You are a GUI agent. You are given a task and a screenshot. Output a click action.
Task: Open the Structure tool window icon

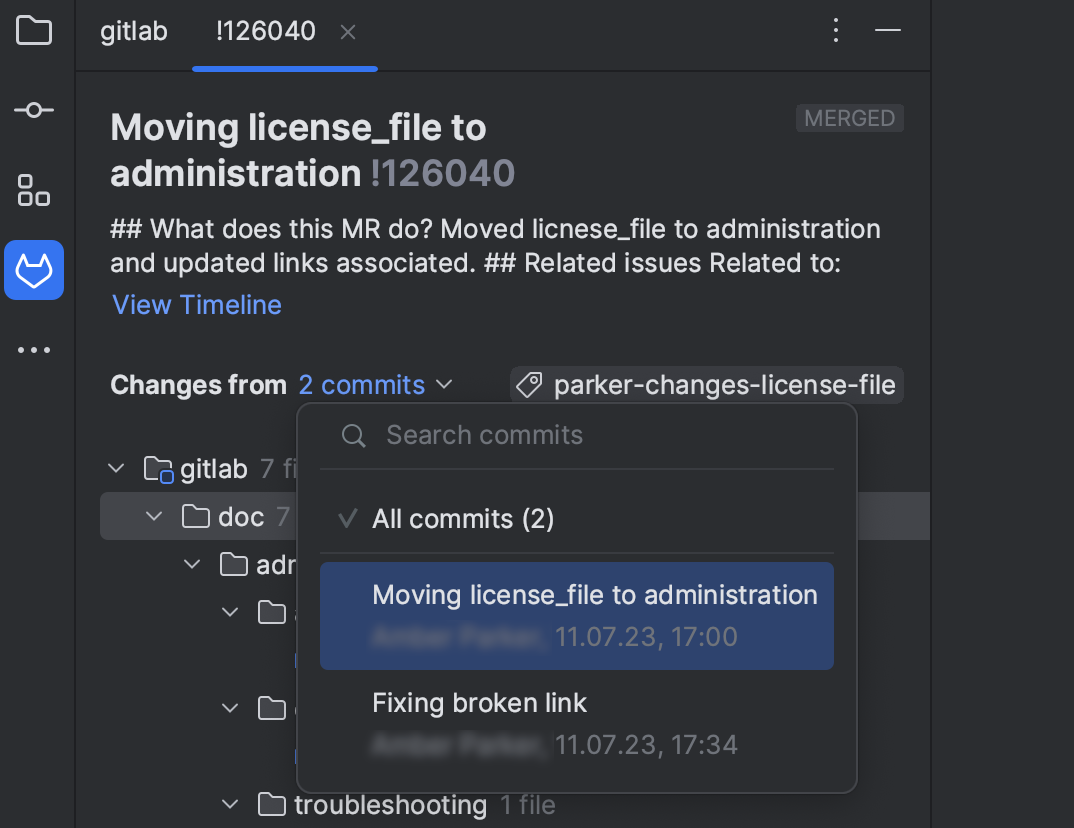(34, 190)
